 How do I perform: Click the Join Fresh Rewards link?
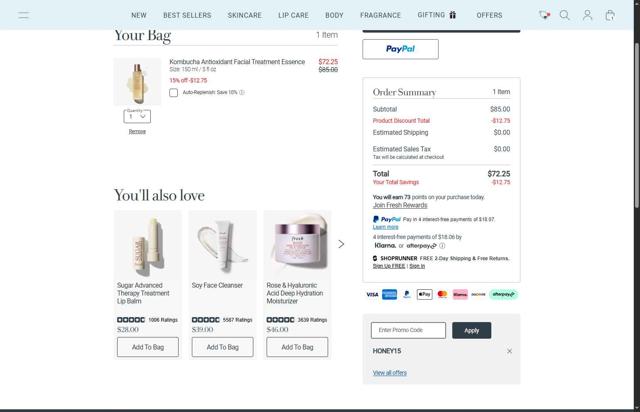[400, 205]
